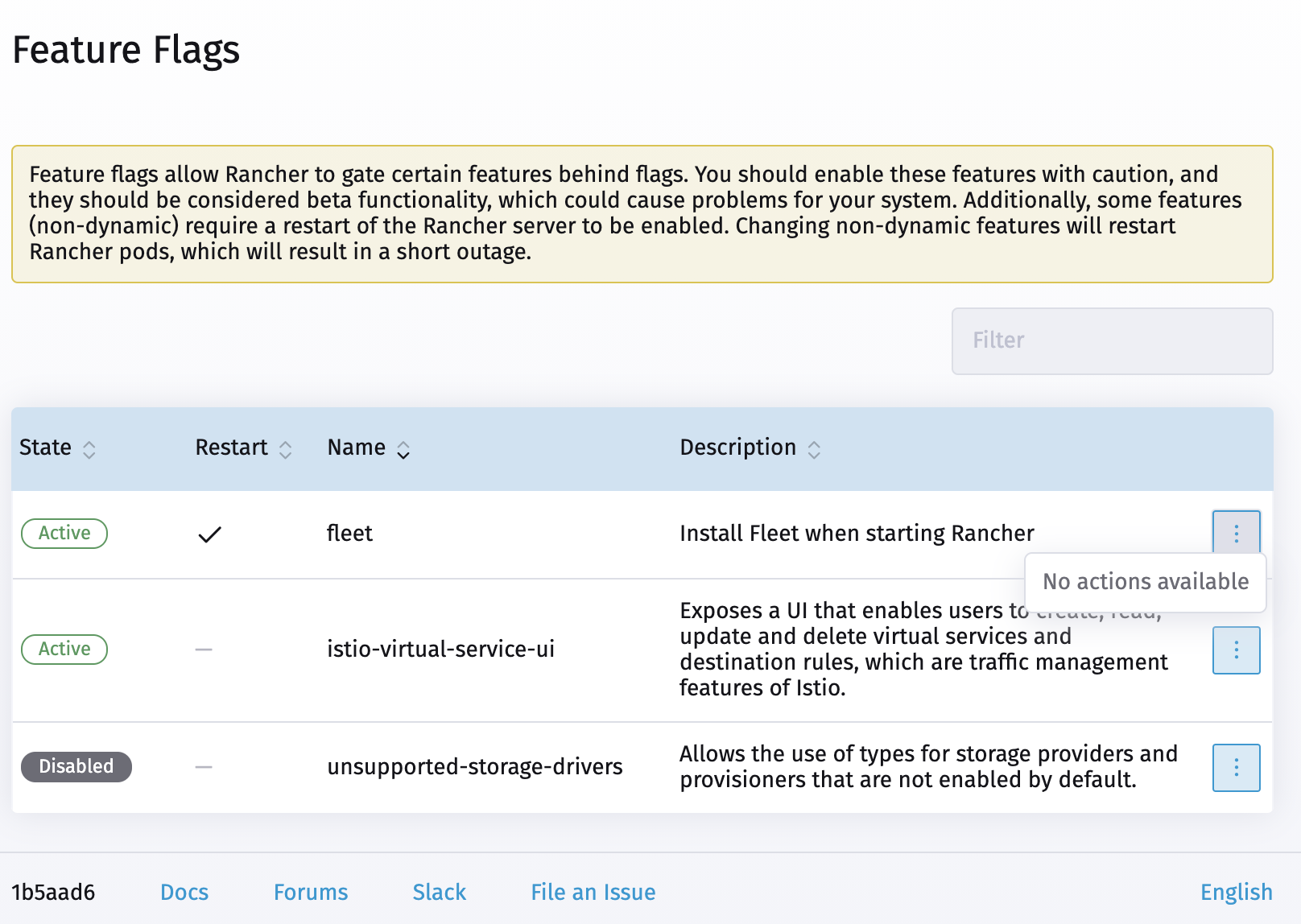
Task: Click the restart checkmark on the fleet row
Action: pyautogui.click(x=209, y=532)
